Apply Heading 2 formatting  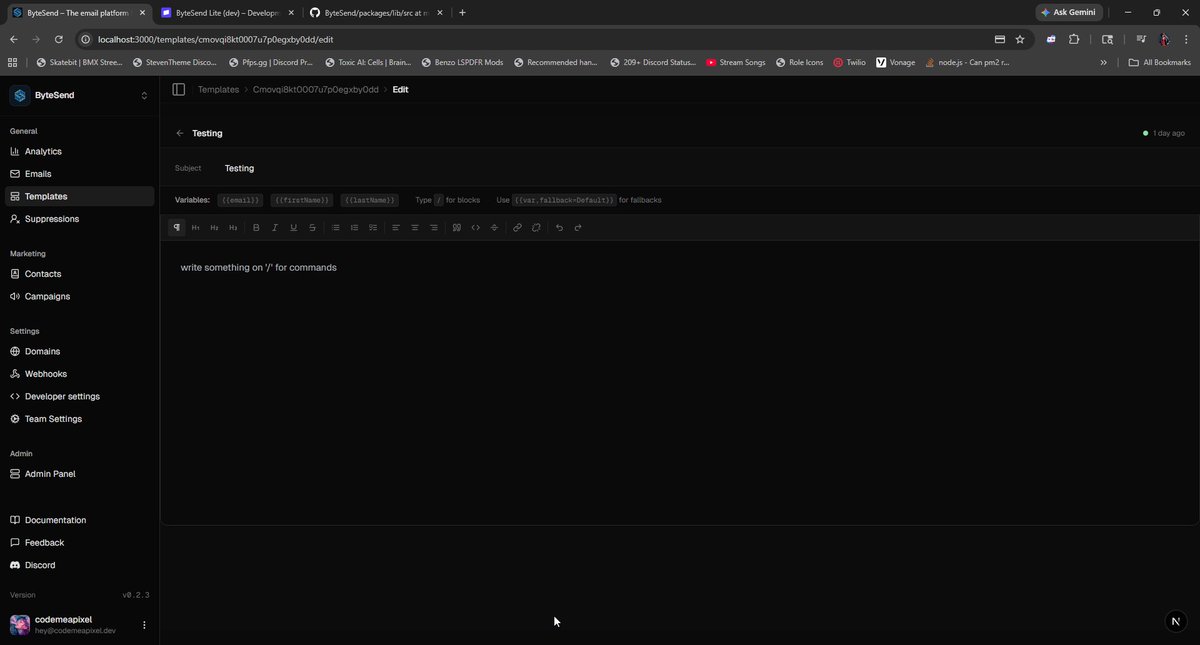coord(214,227)
